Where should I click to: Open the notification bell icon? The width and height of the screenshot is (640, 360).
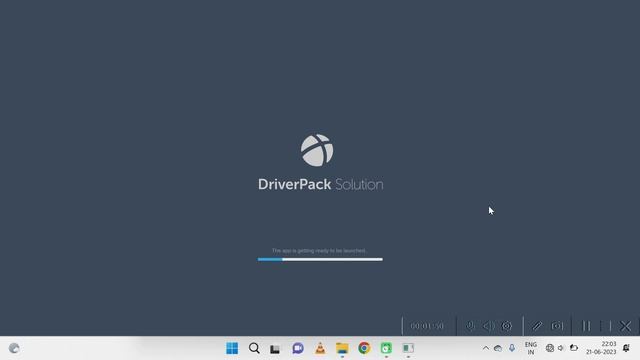[626, 348]
